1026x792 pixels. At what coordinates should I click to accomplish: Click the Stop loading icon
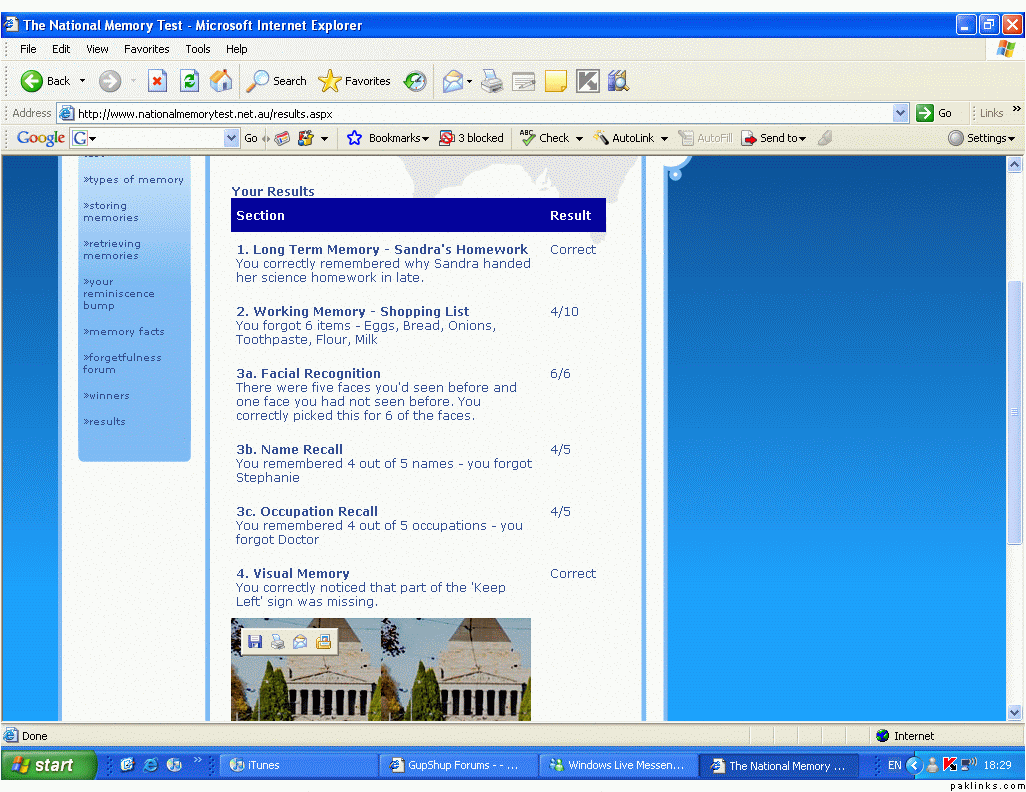pos(157,81)
